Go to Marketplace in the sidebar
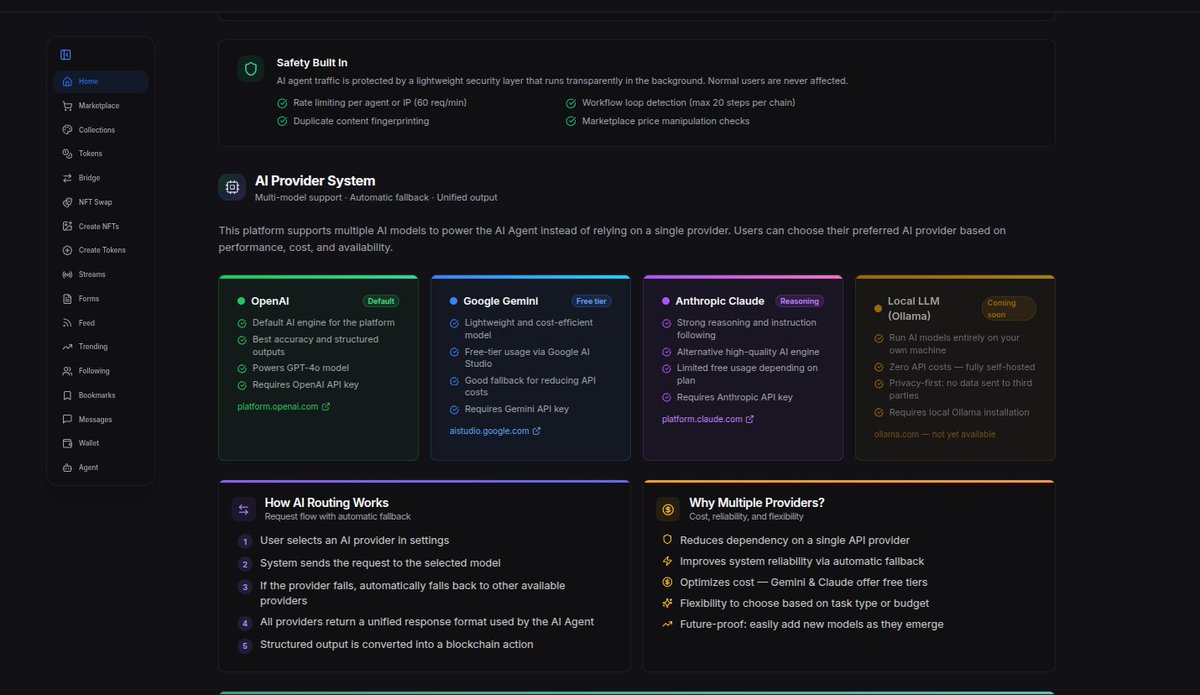This screenshot has height=695, width=1200. click(x=100, y=106)
